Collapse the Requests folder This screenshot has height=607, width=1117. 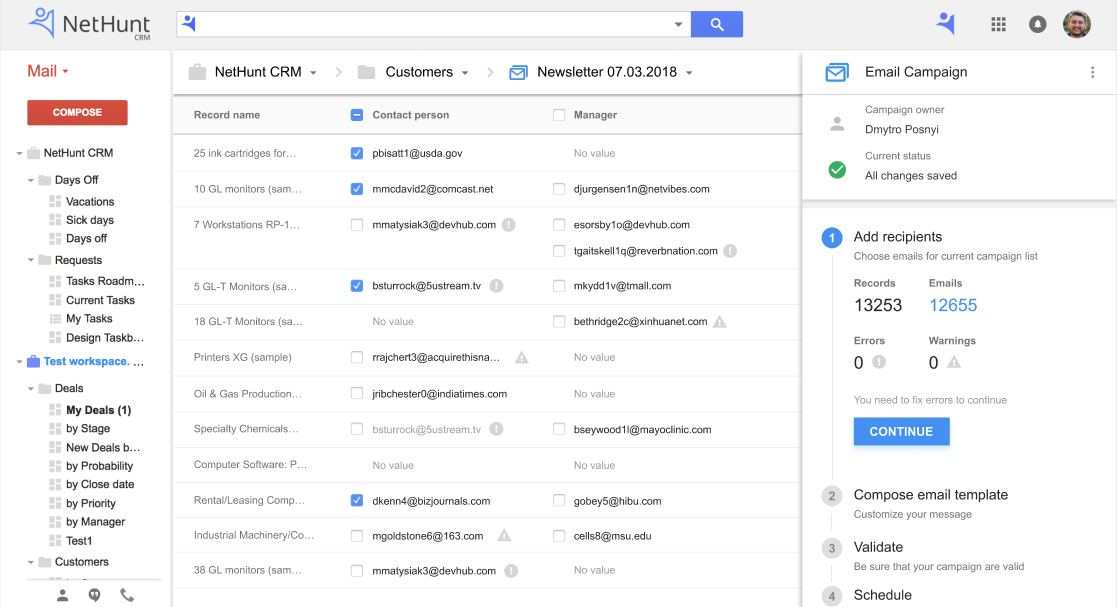[x=31, y=260]
